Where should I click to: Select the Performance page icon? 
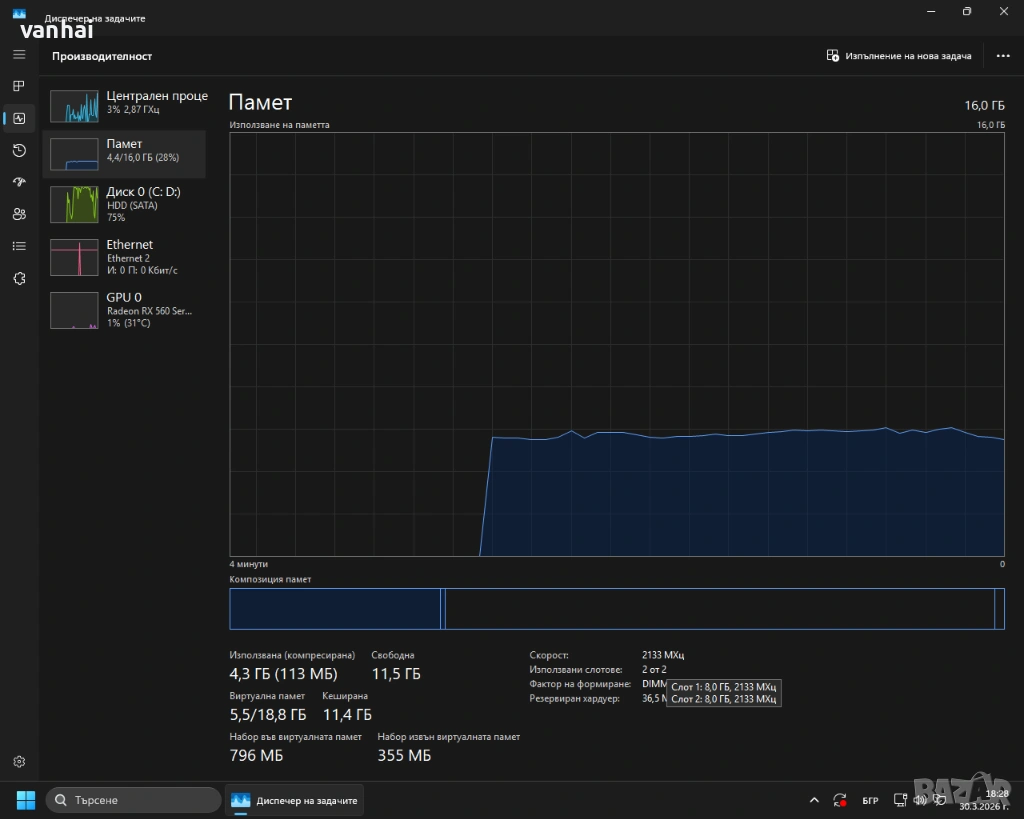(19, 118)
